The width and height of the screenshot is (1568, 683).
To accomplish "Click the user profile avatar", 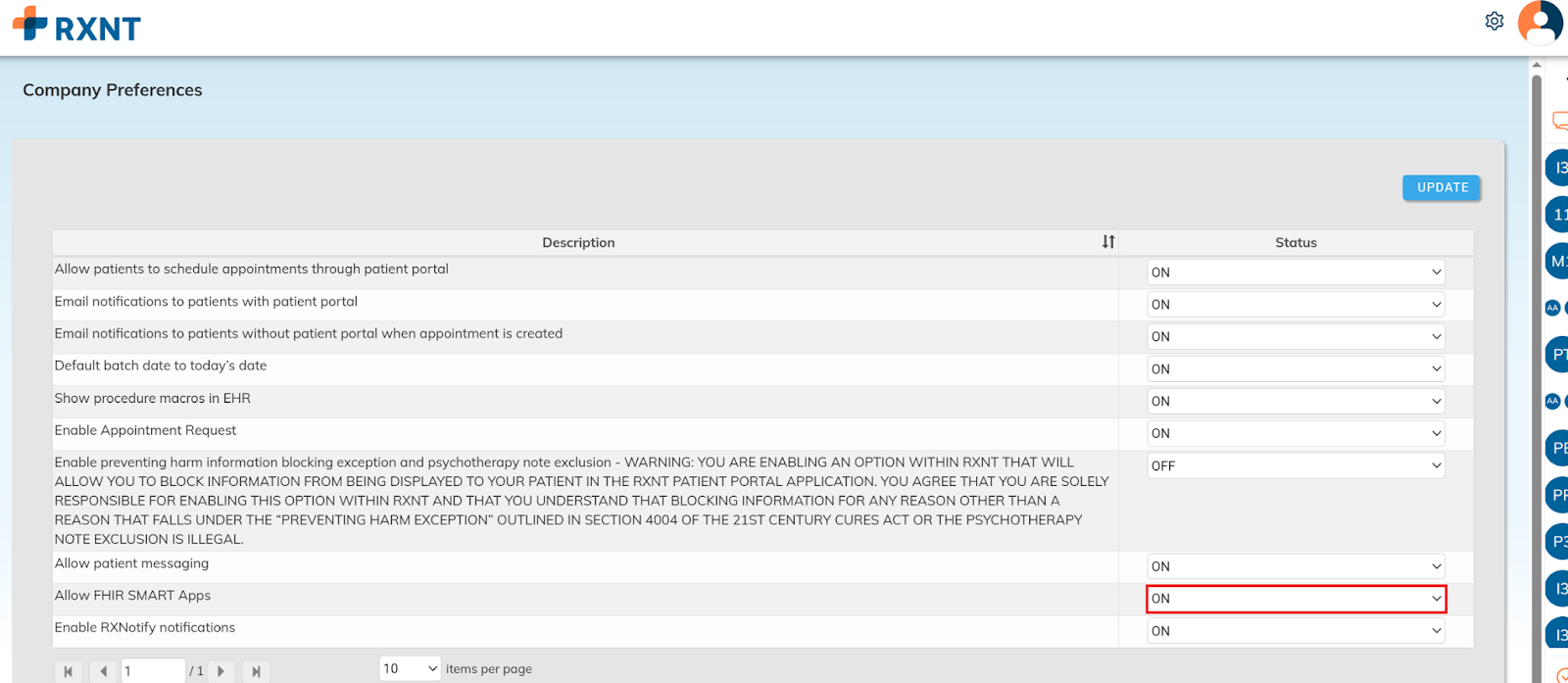I will [x=1540, y=22].
